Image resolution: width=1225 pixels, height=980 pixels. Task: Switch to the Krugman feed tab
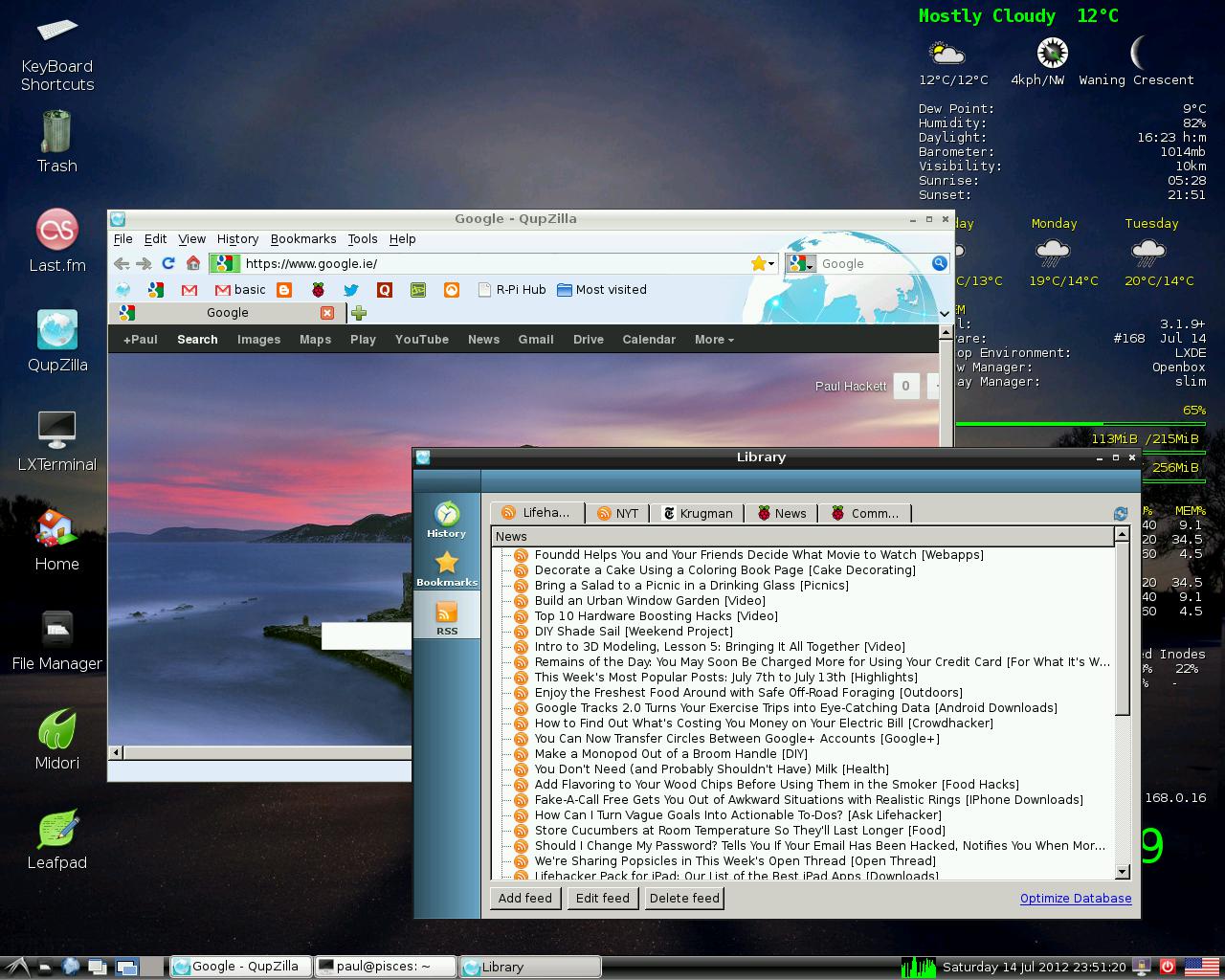tap(698, 514)
